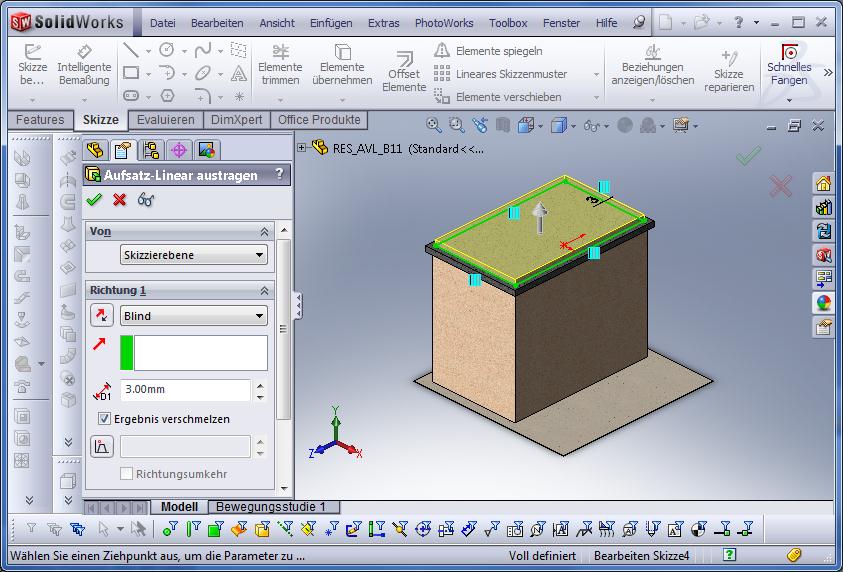Cancel the feature with the red X
The height and width of the screenshot is (572, 843).
coord(120,200)
